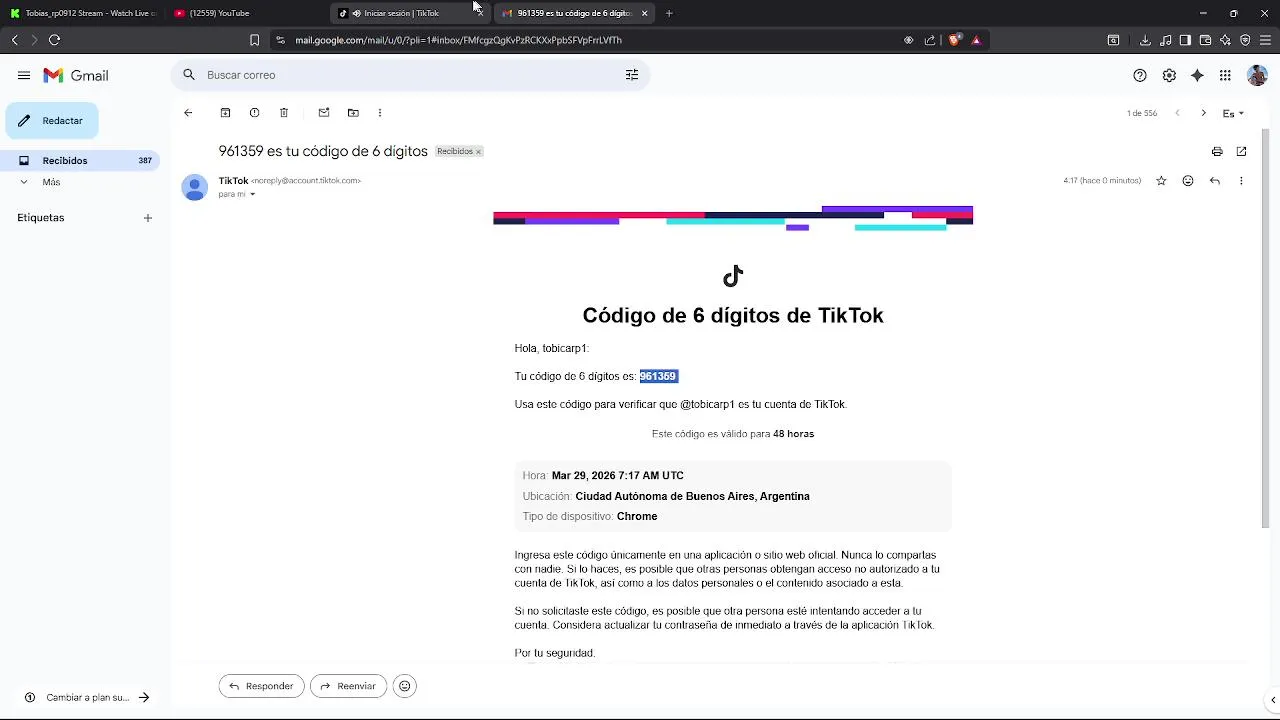
Task: Open a new browser tab
Action: pos(669,13)
